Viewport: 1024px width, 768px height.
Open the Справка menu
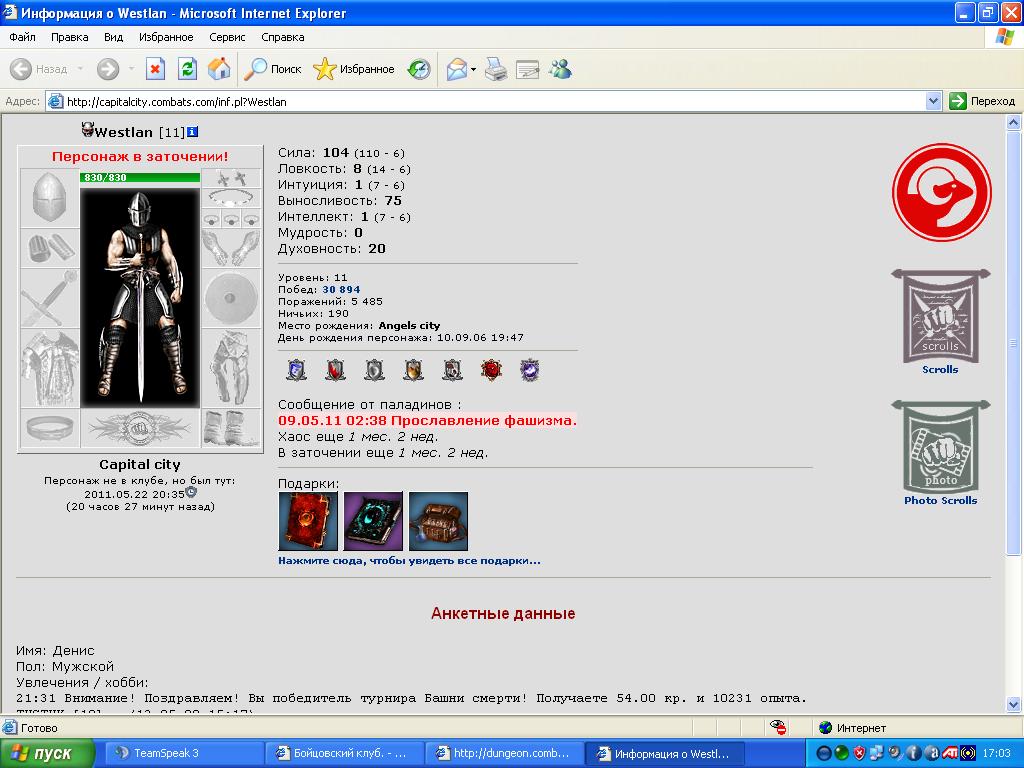[x=283, y=37]
